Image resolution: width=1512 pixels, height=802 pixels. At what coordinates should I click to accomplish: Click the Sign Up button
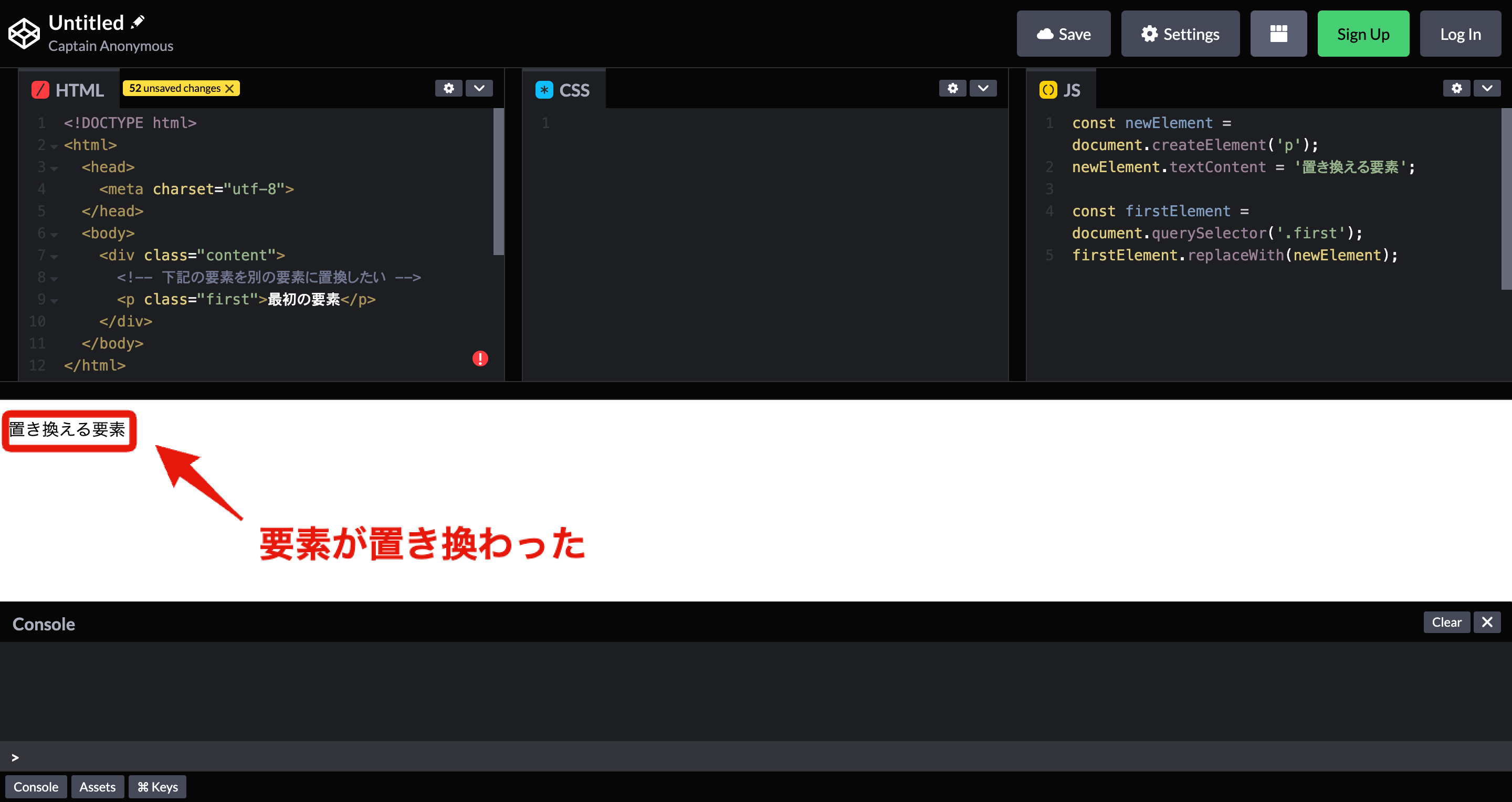click(x=1363, y=34)
